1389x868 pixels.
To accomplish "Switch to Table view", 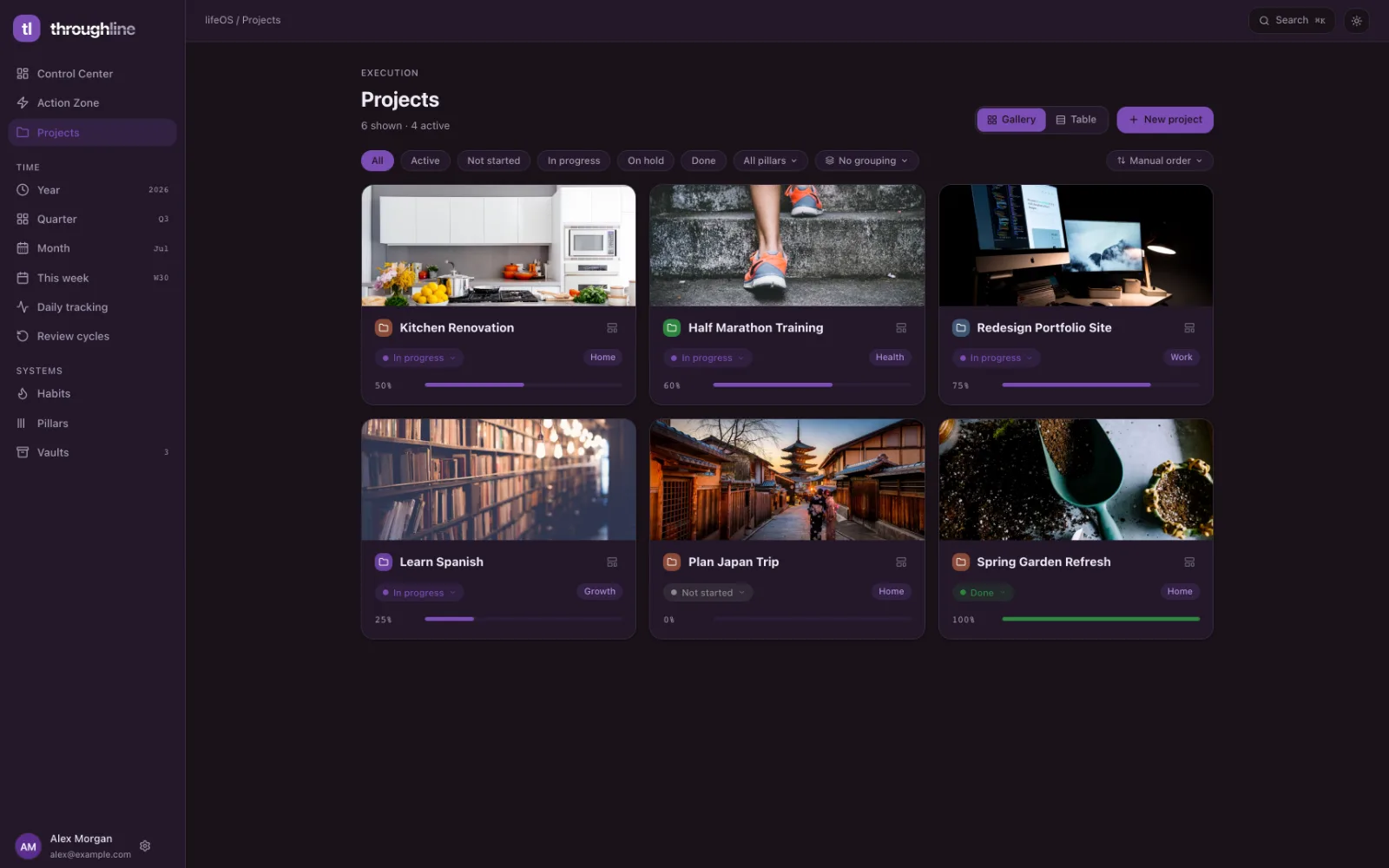I will (1076, 120).
